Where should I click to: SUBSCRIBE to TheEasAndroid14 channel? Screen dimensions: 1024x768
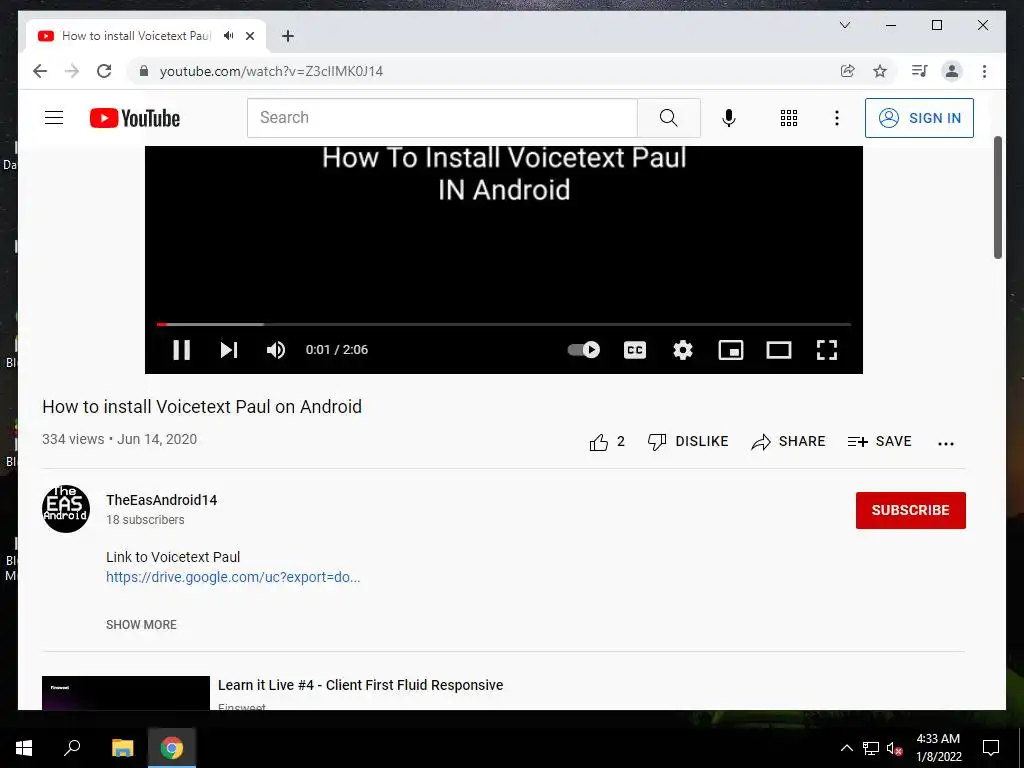point(910,510)
